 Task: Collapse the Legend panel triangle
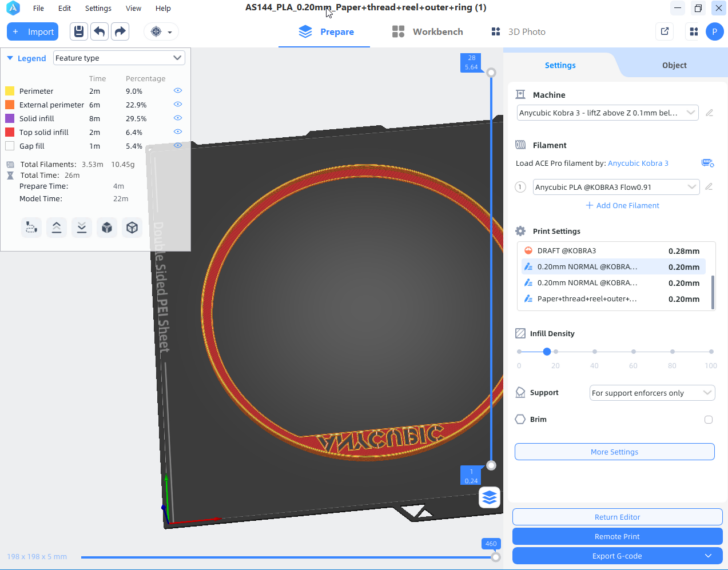click(x=10, y=58)
